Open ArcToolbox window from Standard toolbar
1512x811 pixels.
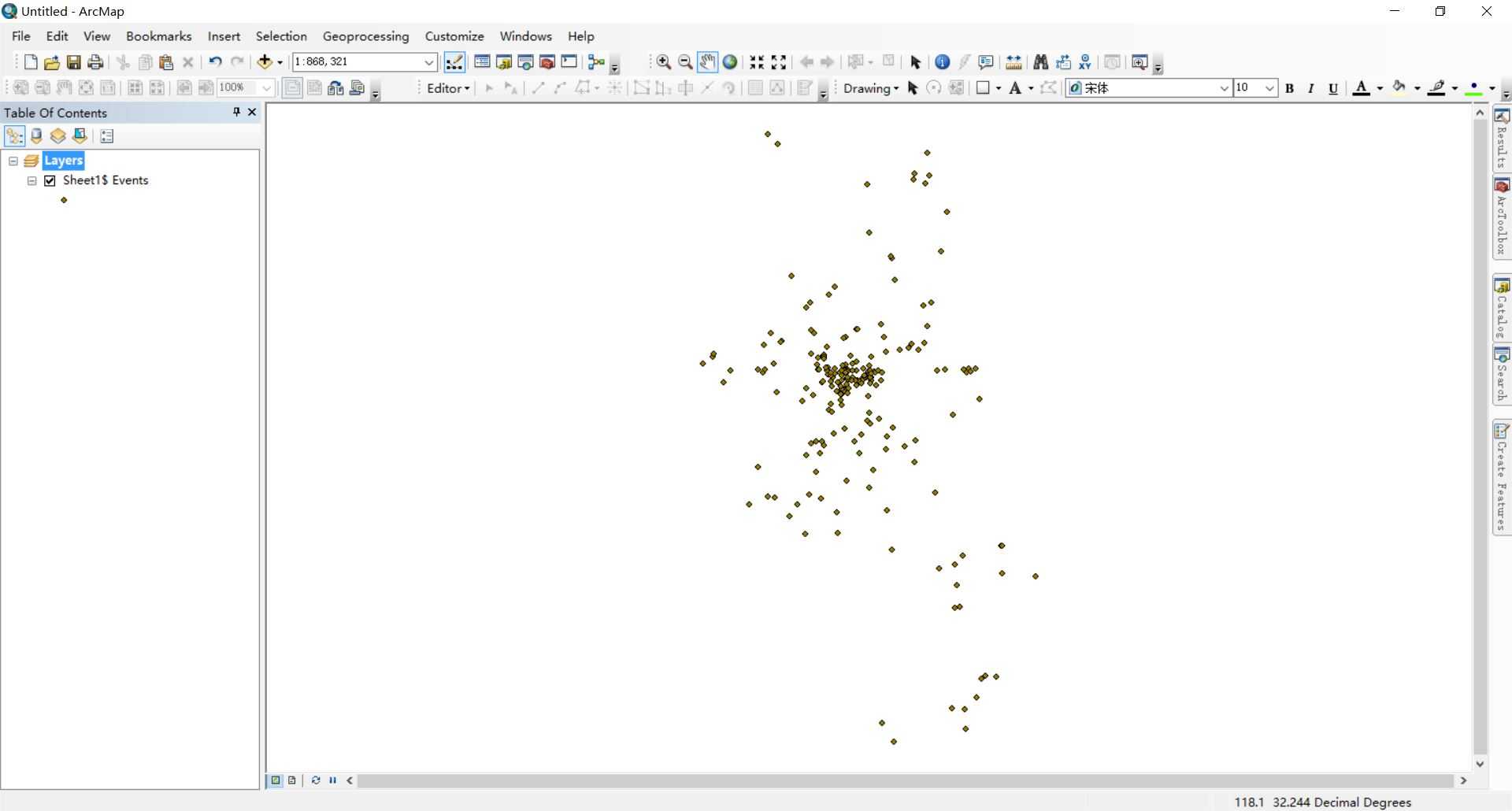547,62
